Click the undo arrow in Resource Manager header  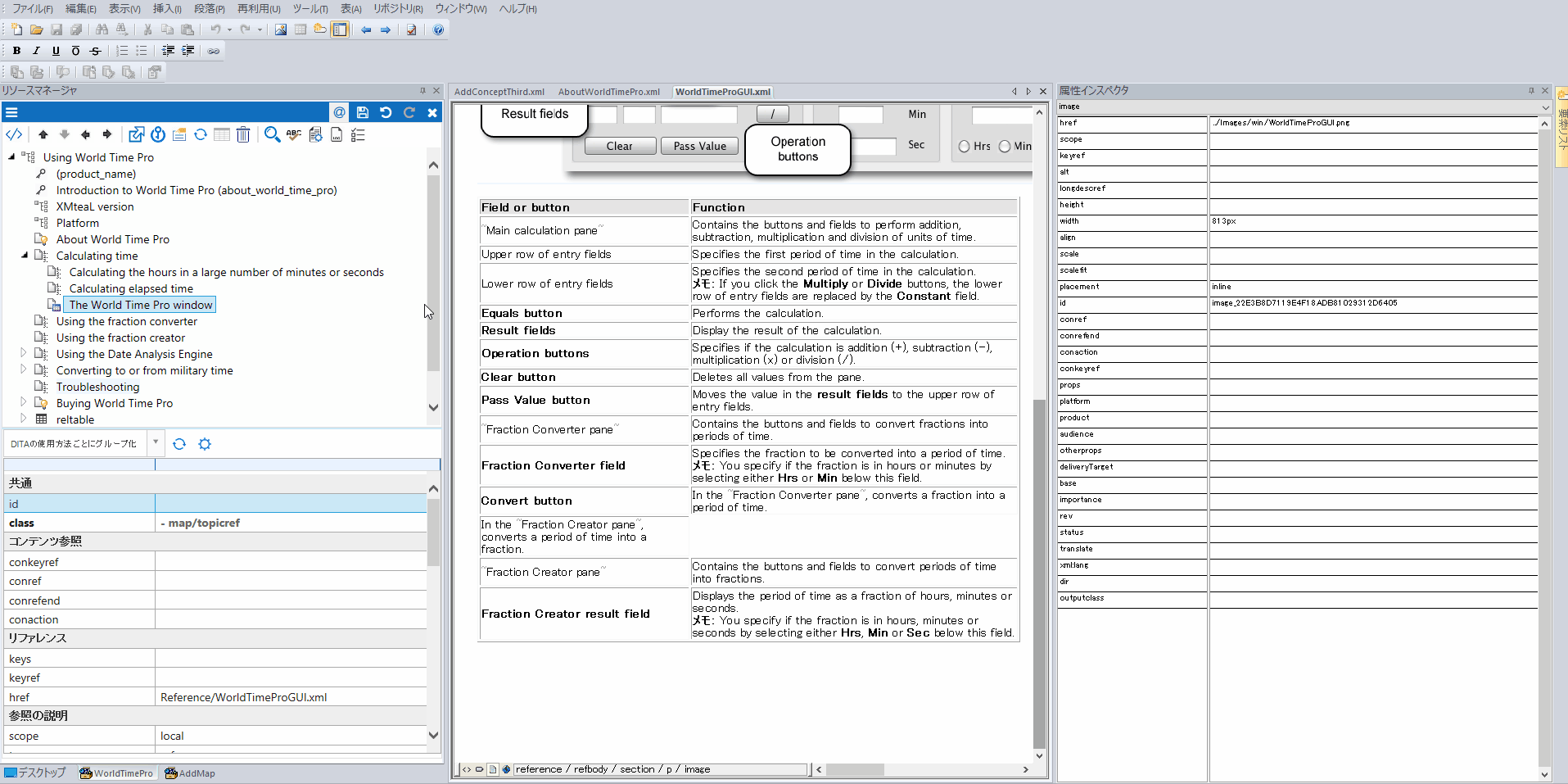pos(386,112)
